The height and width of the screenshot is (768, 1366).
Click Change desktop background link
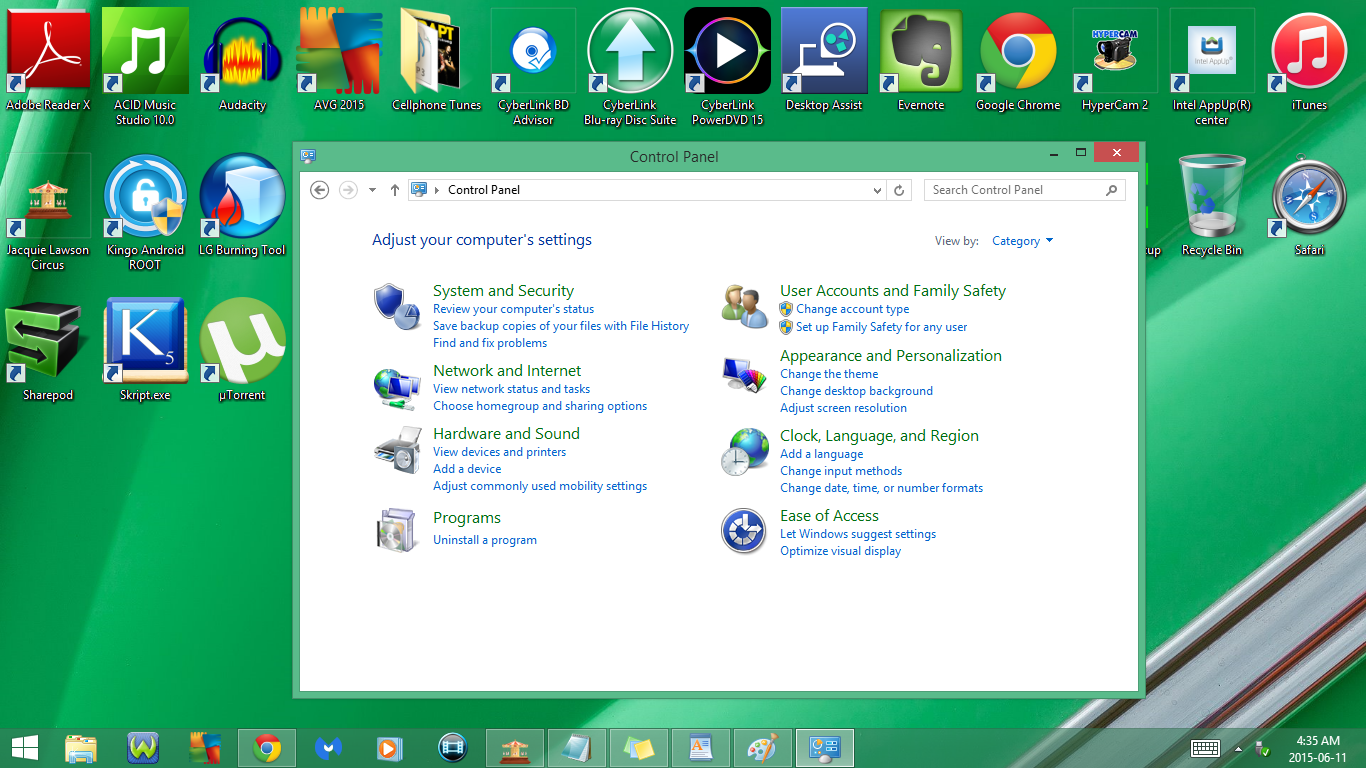[856, 391]
